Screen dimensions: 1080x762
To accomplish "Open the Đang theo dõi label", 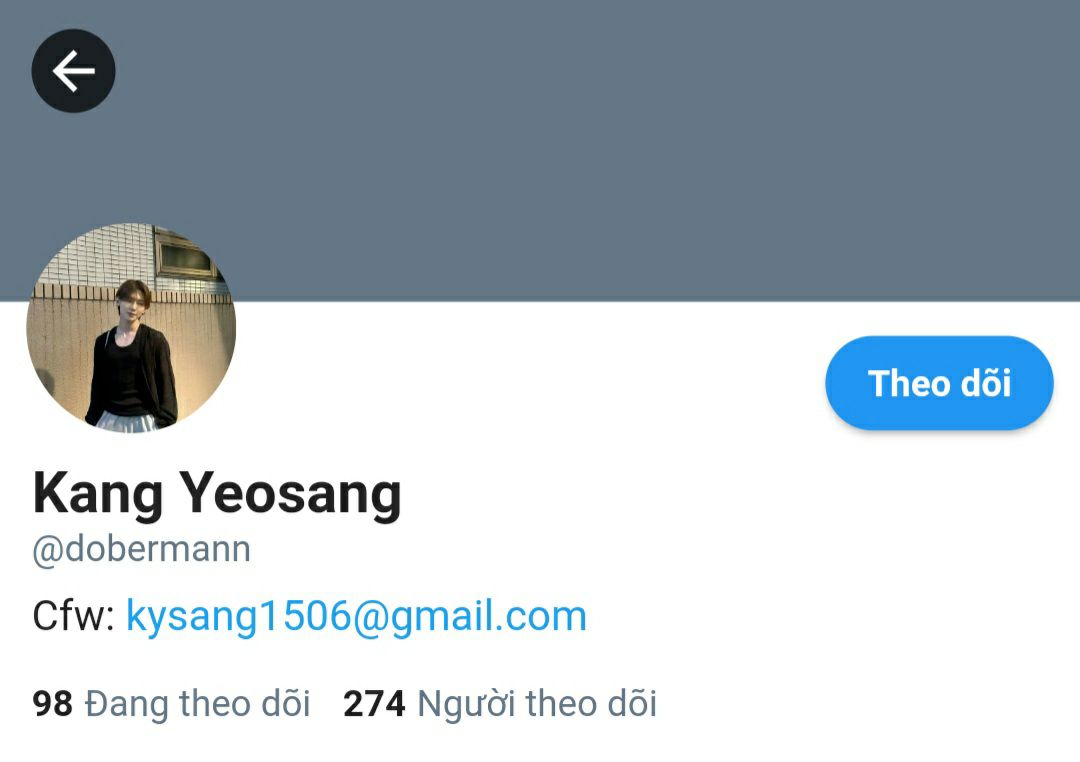I will (x=198, y=704).
